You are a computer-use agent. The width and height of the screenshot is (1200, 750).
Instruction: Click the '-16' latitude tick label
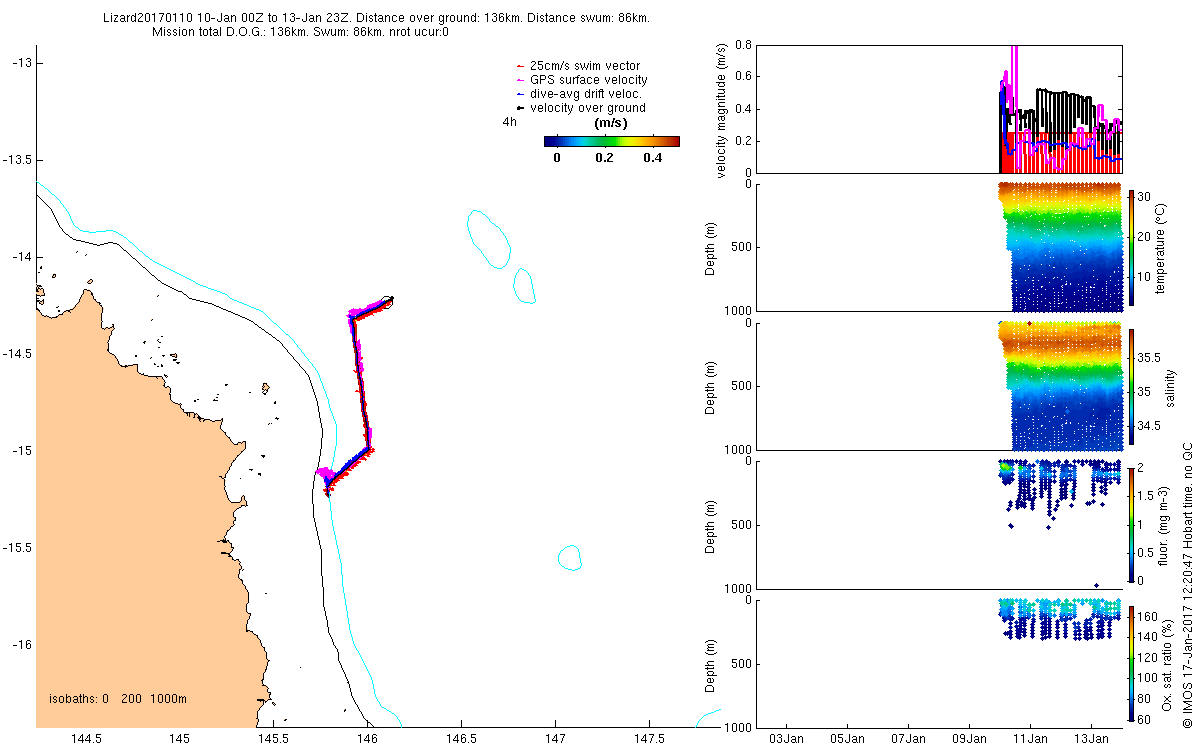(x=22, y=645)
